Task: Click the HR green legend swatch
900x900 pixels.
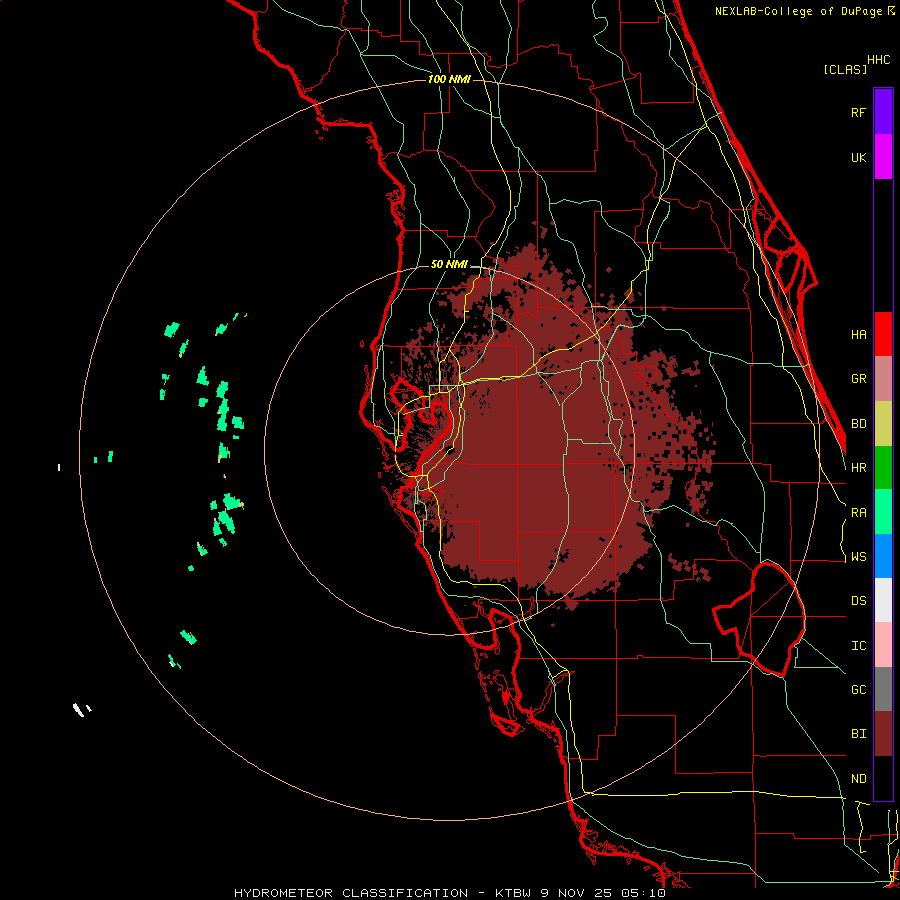Action: pyautogui.click(x=883, y=468)
